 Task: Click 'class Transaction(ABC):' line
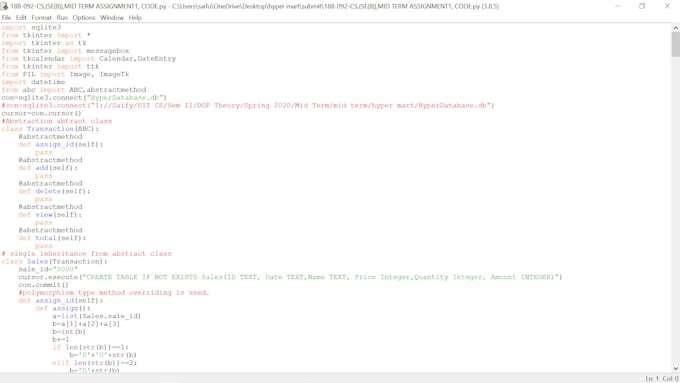50,129
